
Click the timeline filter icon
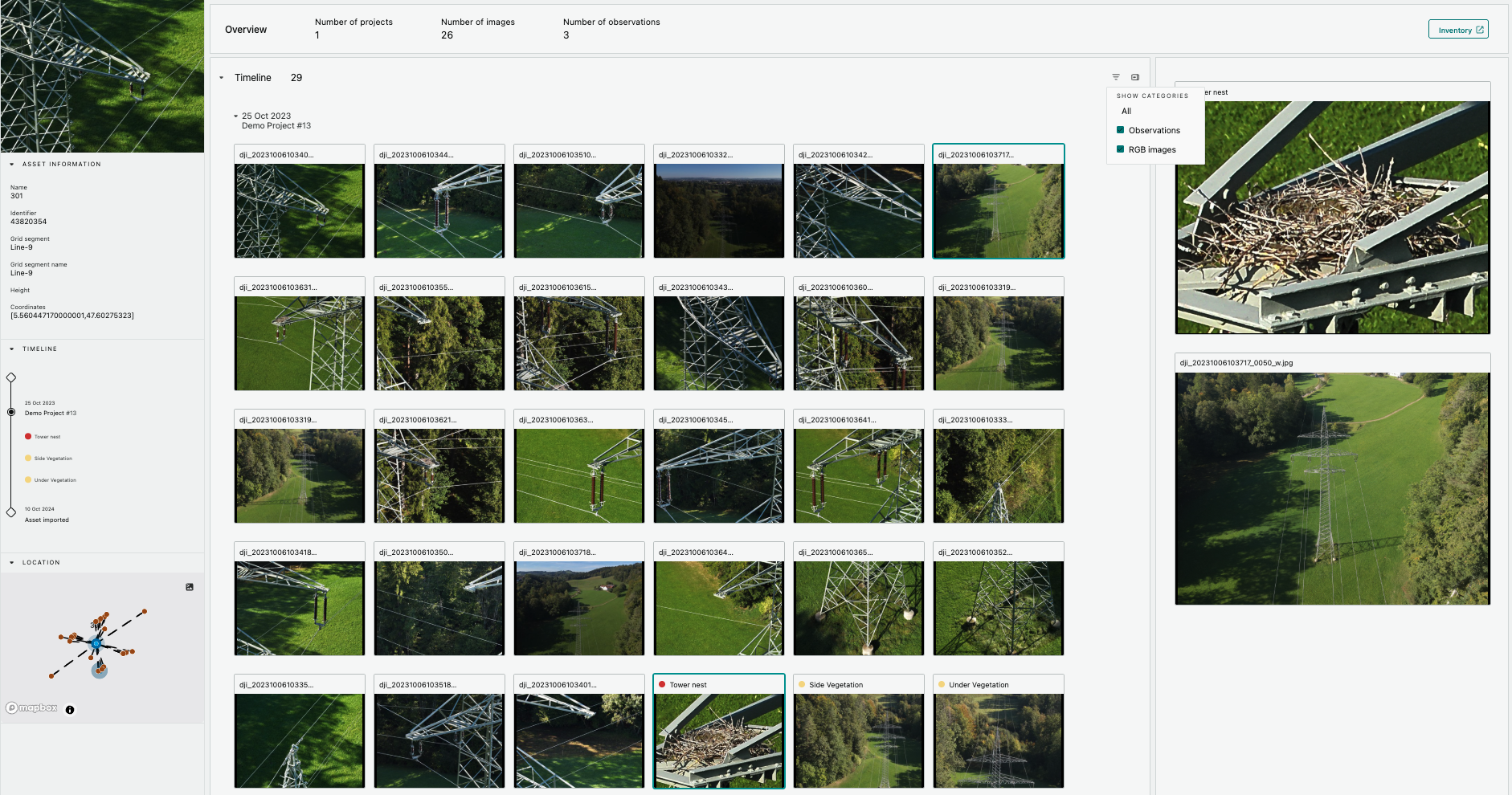[x=1115, y=77]
